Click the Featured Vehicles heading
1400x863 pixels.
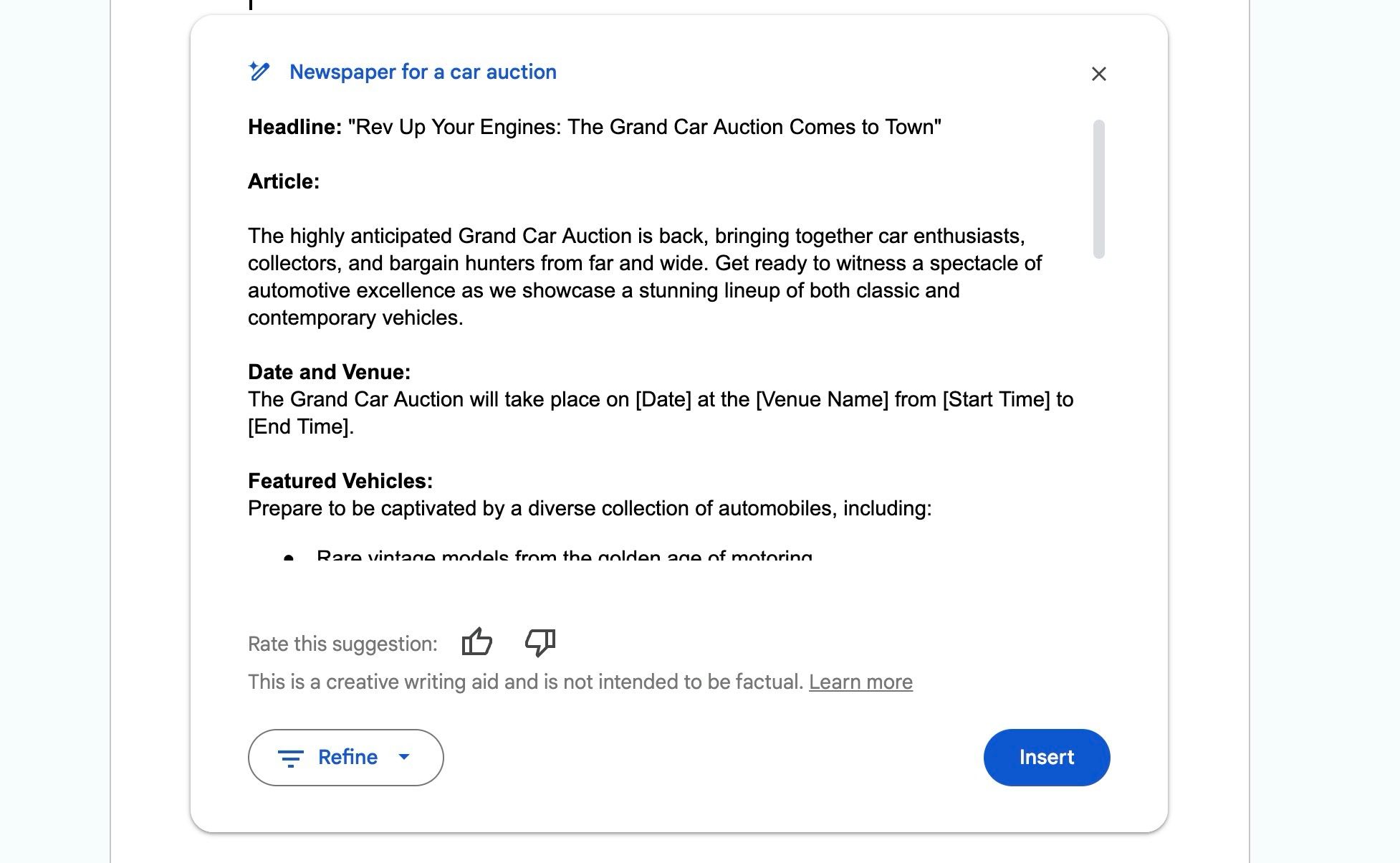(x=340, y=481)
